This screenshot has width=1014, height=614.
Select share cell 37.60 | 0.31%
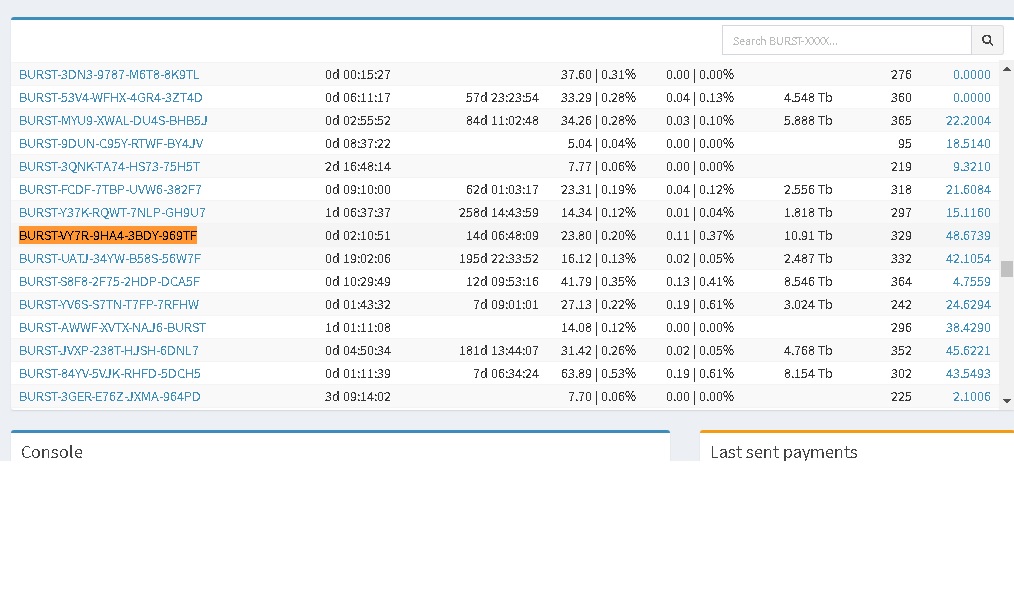[x=598, y=74]
